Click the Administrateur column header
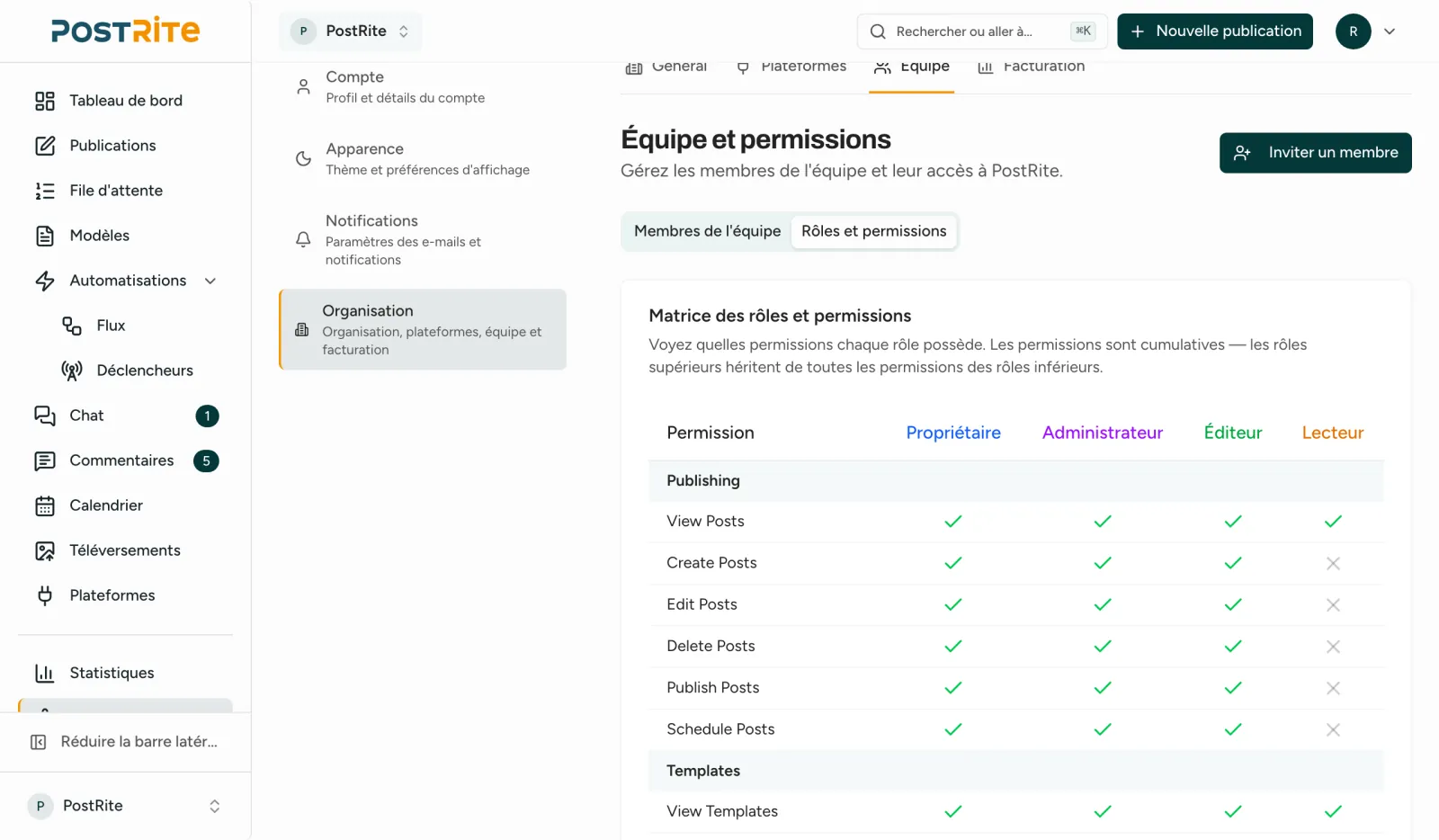 pos(1103,433)
